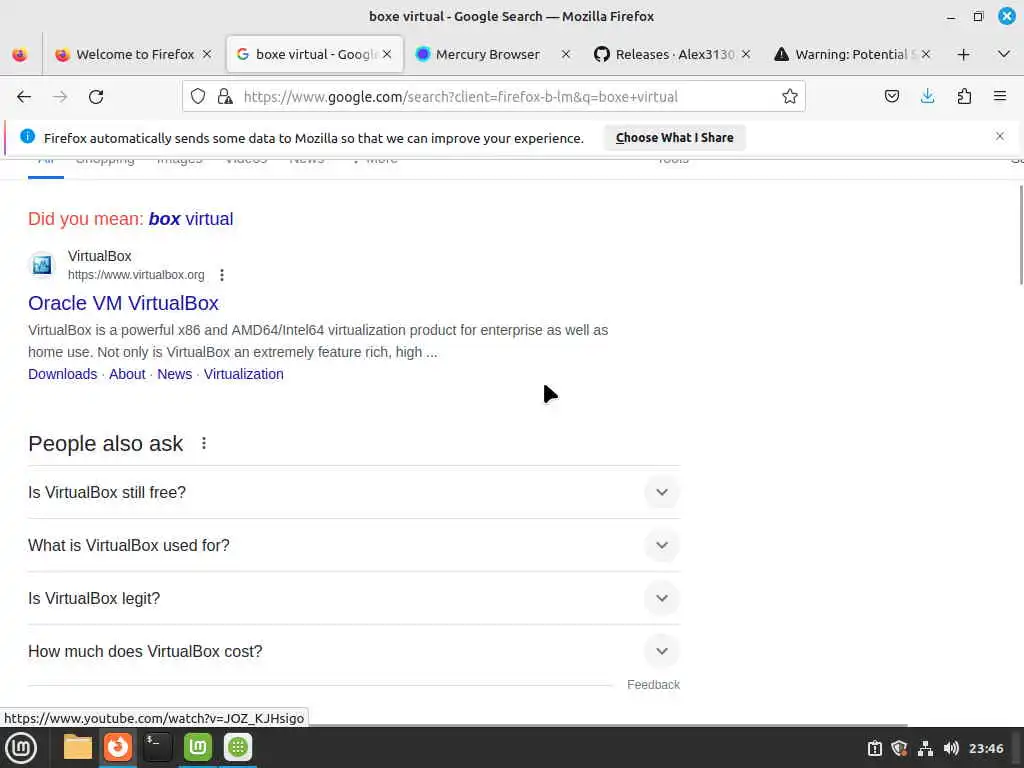Open Firefox application hamburger menu

(x=1000, y=97)
